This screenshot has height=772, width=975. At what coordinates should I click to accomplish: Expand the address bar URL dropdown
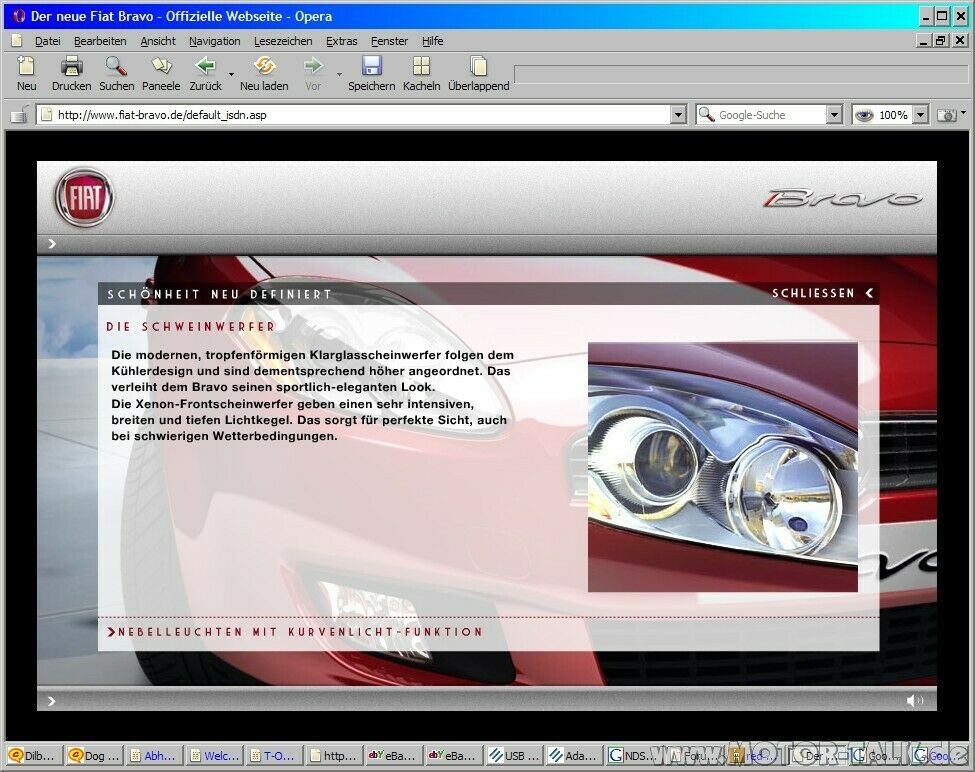[678, 114]
